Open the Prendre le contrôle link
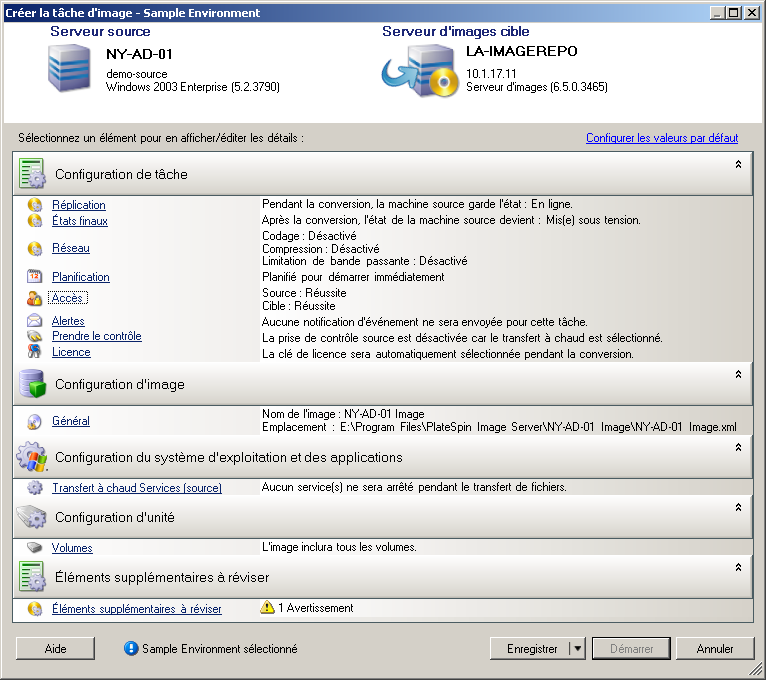Screen dimensions: 766x680 point(97,336)
